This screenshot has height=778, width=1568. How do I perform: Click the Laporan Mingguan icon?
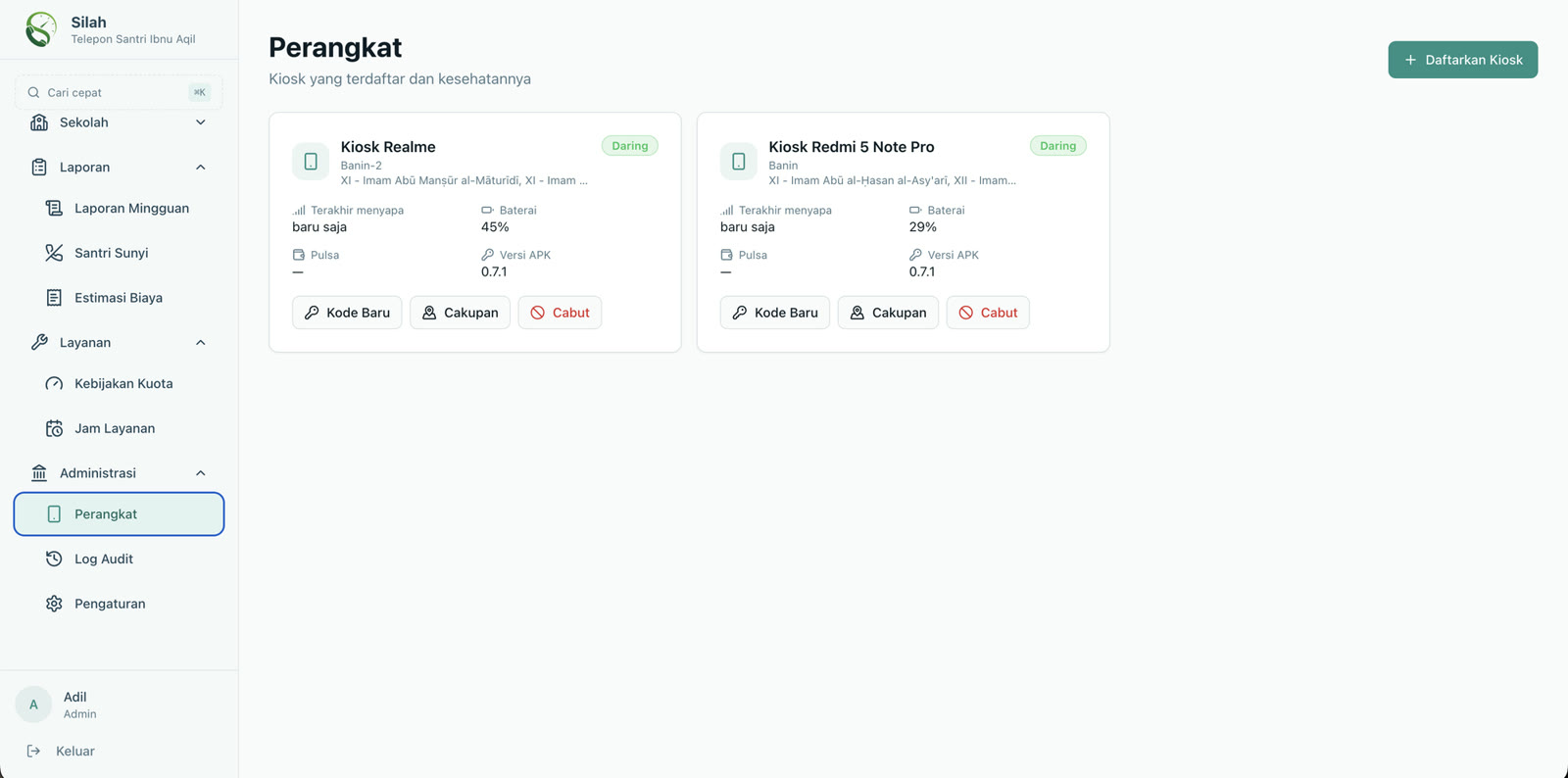pyautogui.click(x=54, y=208)
